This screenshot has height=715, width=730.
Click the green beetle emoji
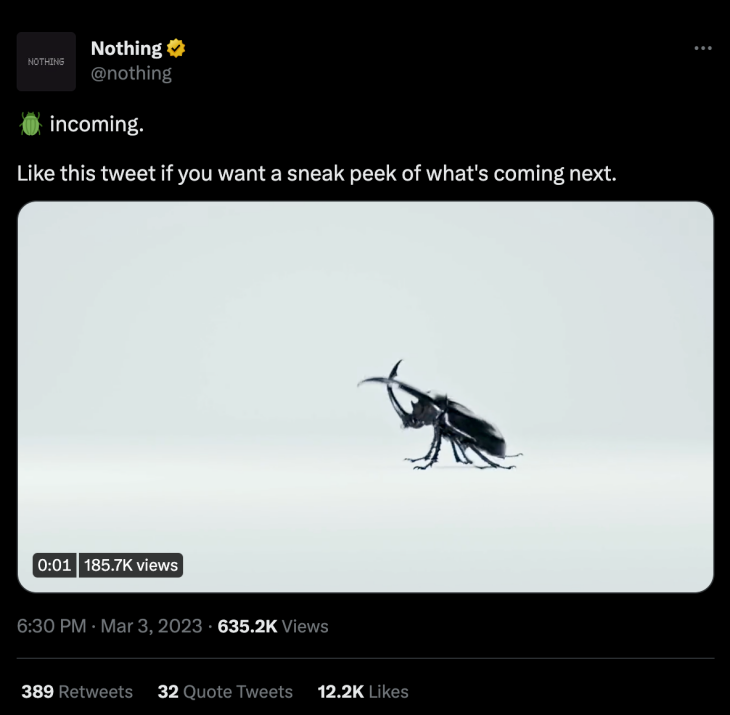pyautogui.click(x=31, y=124)
